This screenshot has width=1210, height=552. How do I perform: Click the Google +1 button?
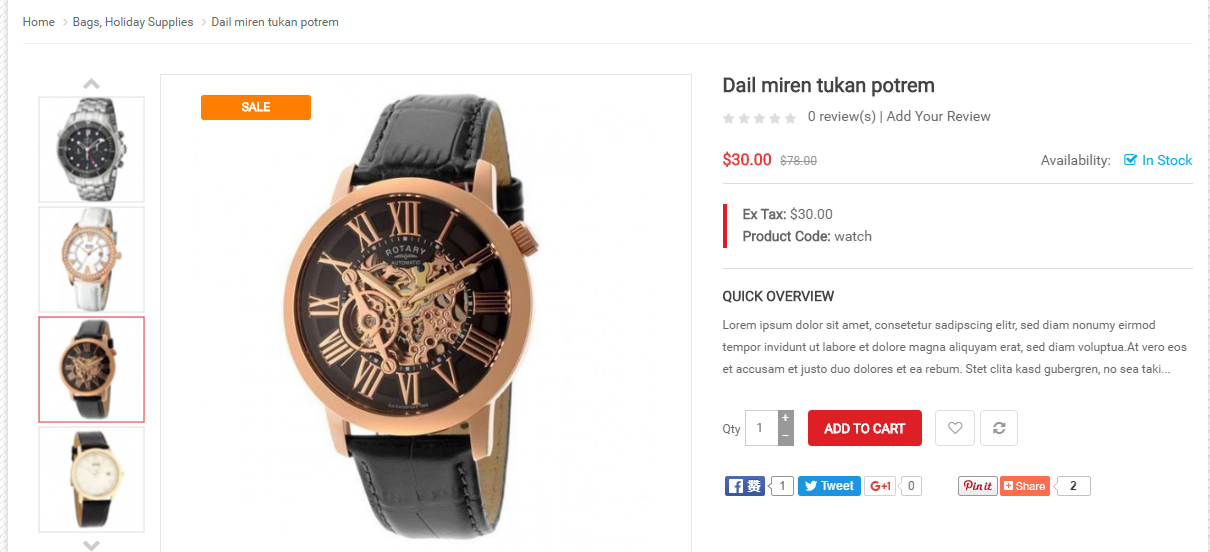coord(880,486)
